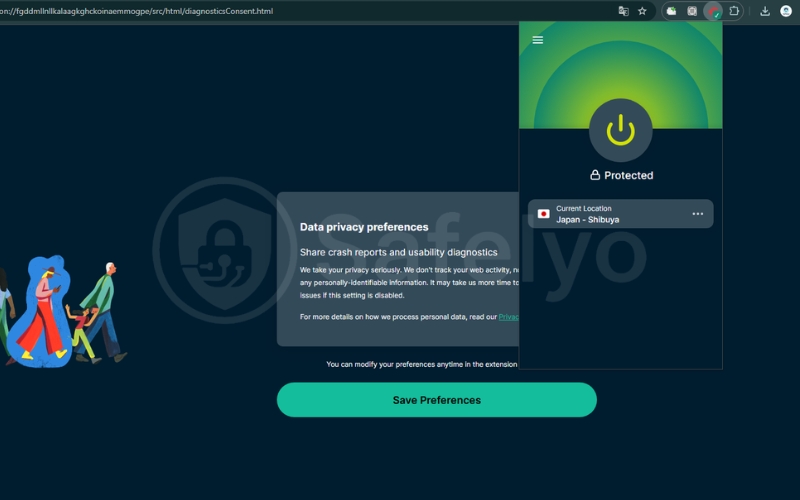The image size is (800, 500).
Task: Open the browser profile avatar
Action: [785, 11]
